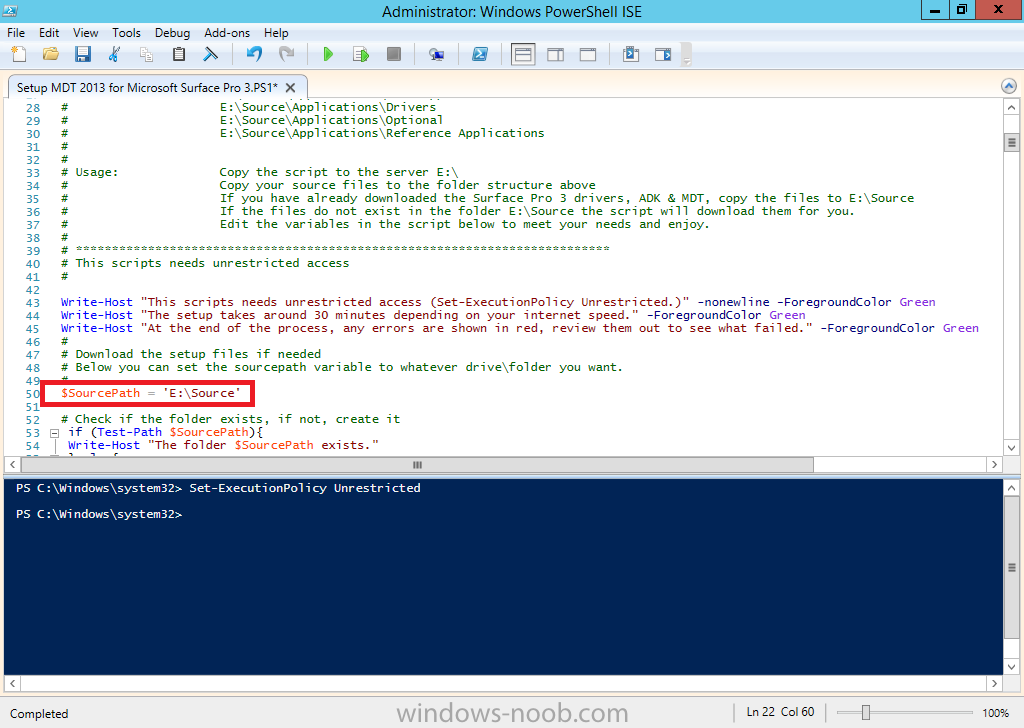Click the 'The setup takes around 30 minutes' string

390,315
